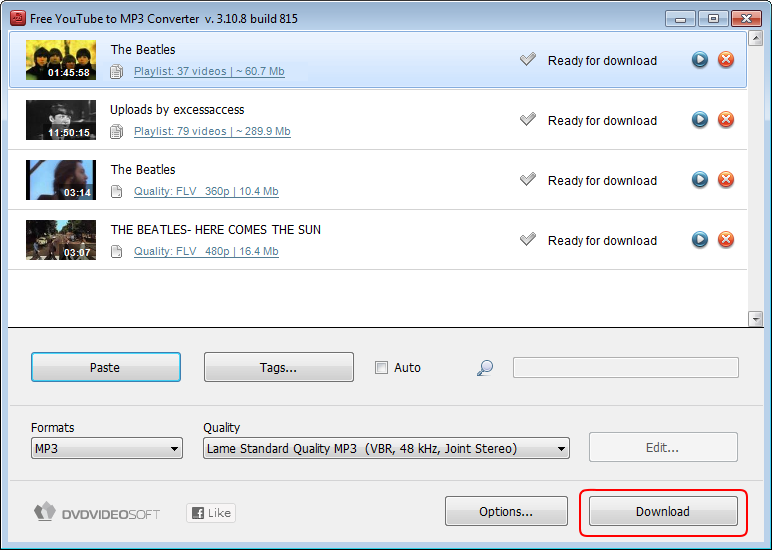Remove HERE COMES THE SUN item
Image resolution: width=772 pixels, height=550 pixels.
click(x=726, y=240)
